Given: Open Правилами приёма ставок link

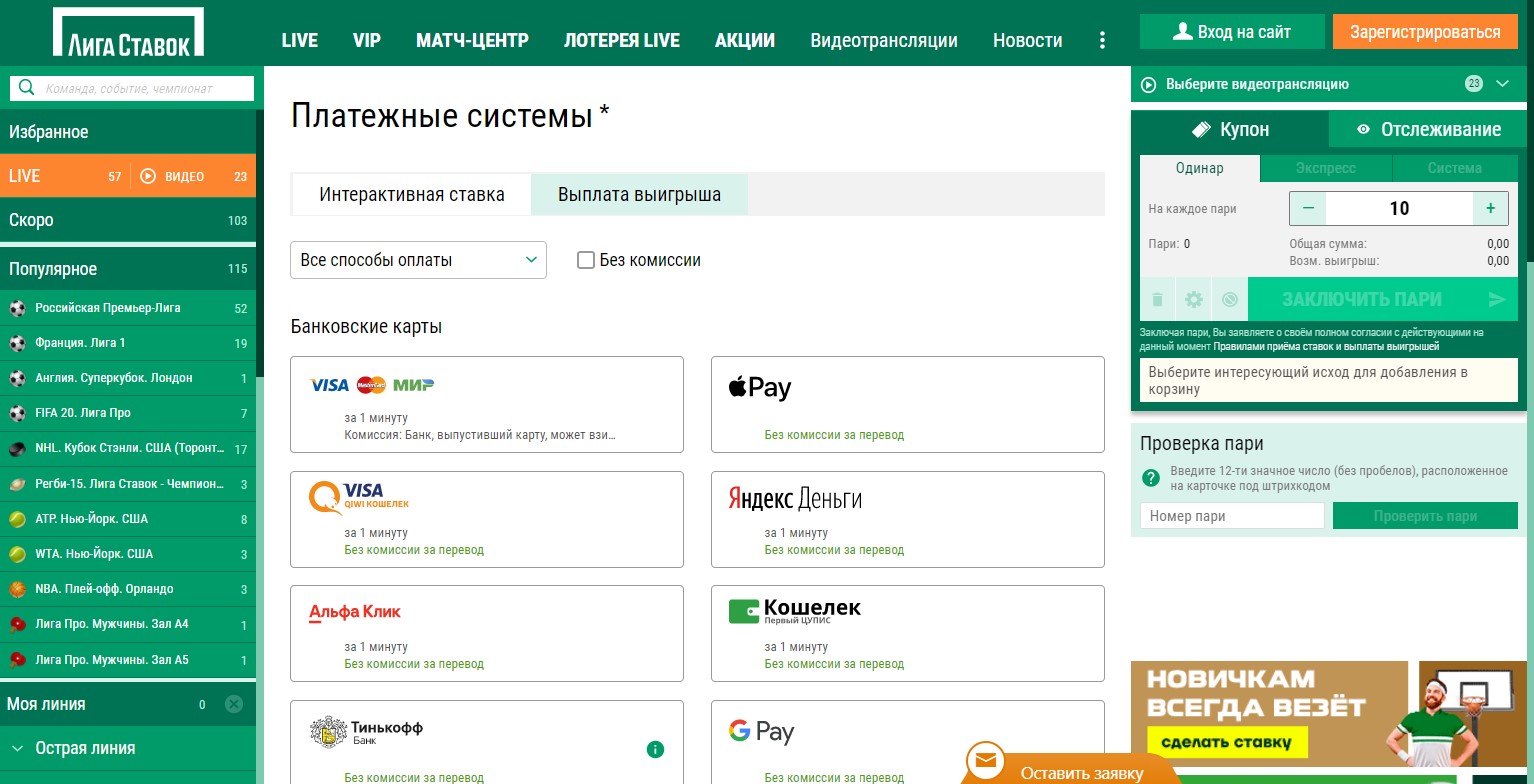Looking at the screenshot, I should coord(1326,347).
